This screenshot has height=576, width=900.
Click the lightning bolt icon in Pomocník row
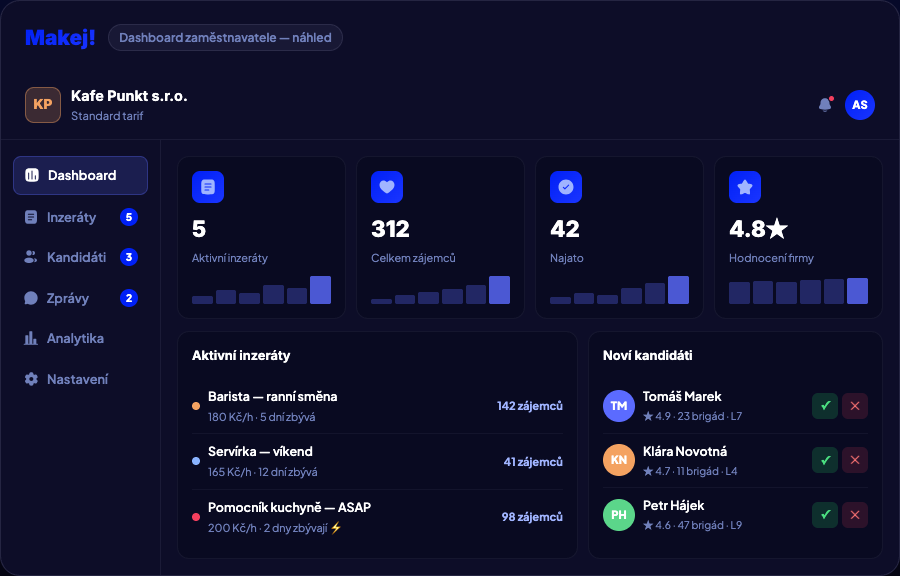click(336, 527)
